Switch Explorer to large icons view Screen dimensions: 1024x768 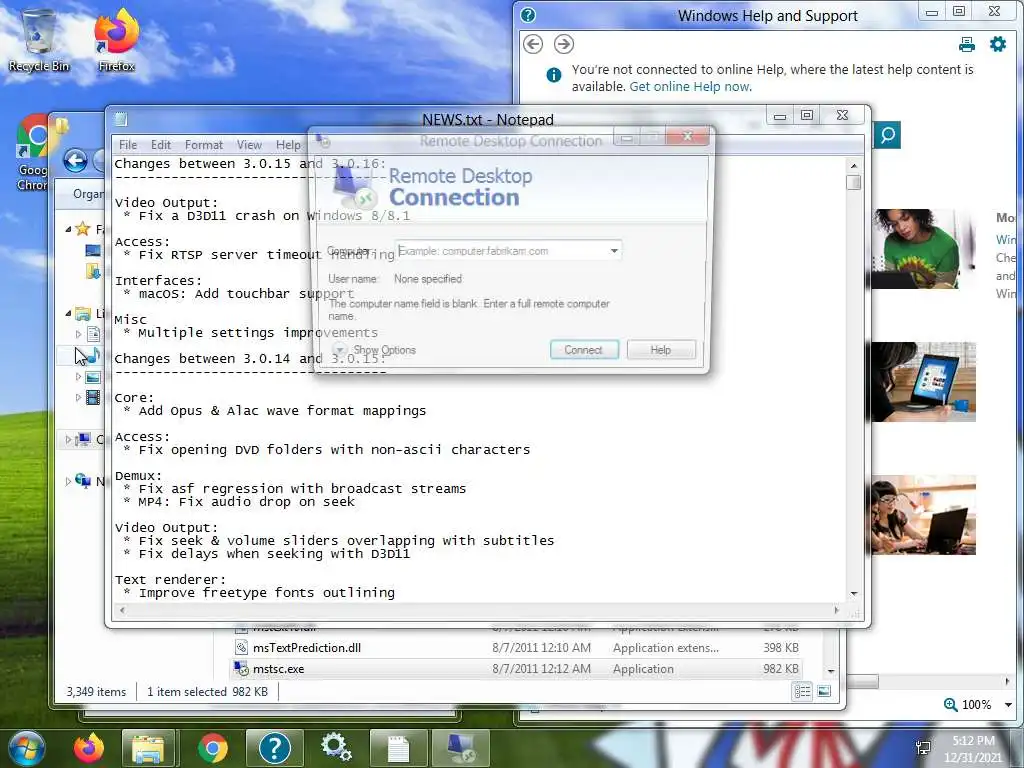824,691
